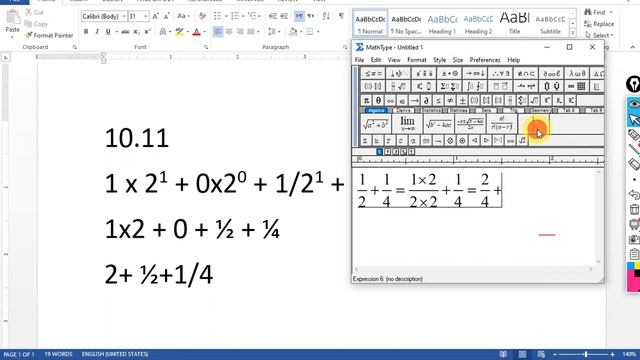Click the Increase Indent icon
This screenshot has height=360, width=640.
284,16
